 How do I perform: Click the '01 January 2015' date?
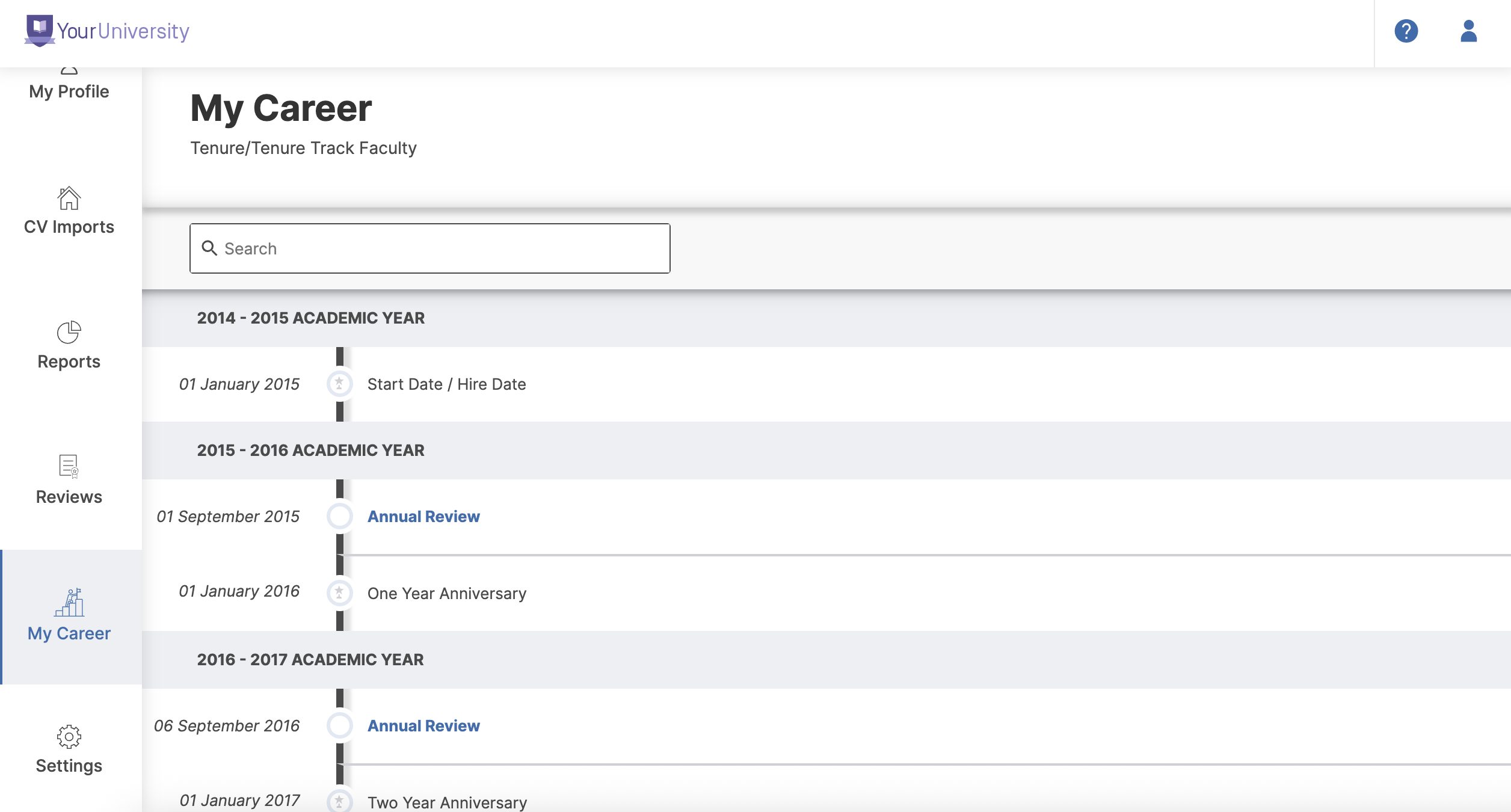pyautogui.click(x=239, y=384)
